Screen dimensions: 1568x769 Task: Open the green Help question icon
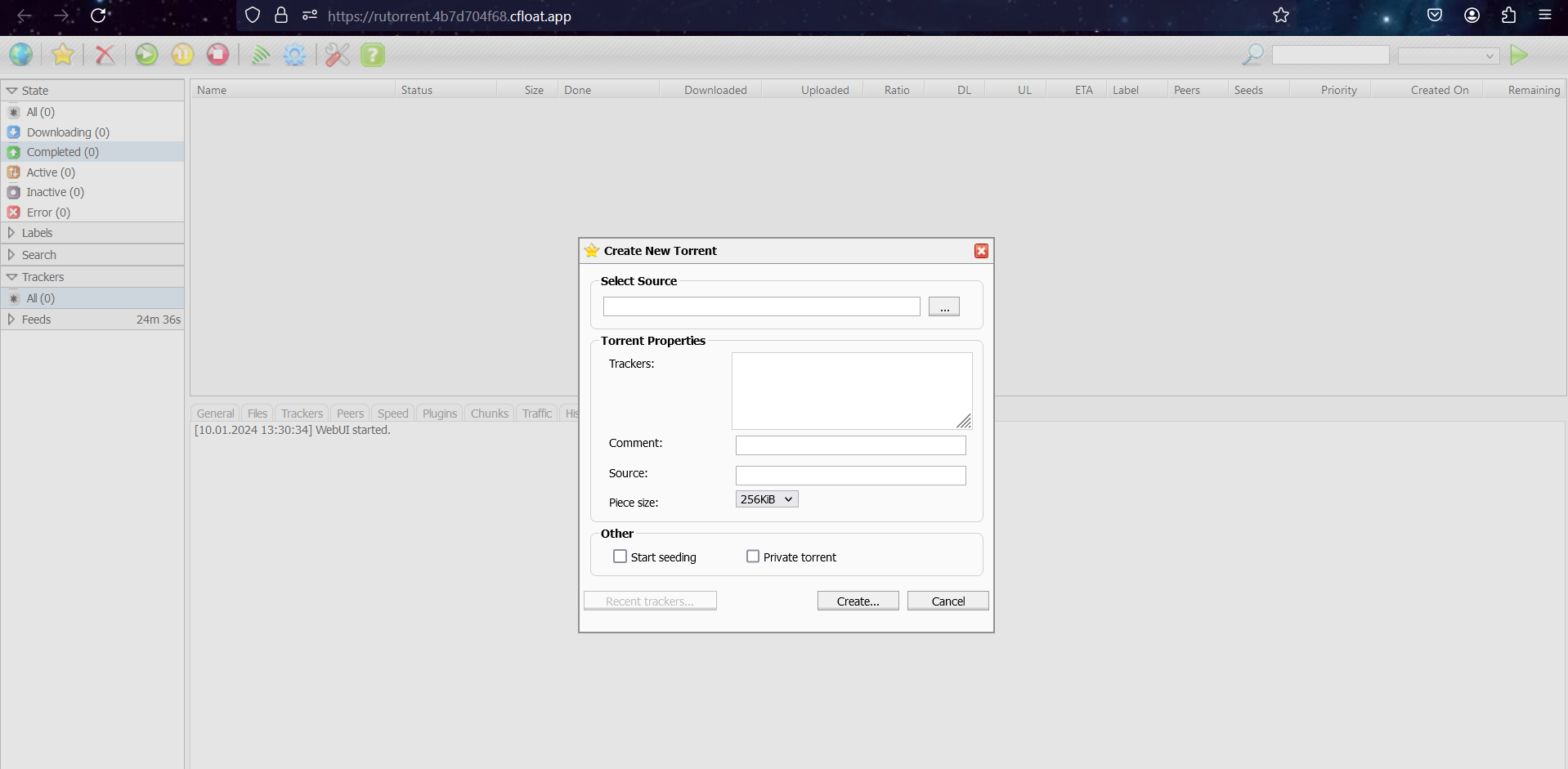pyautogui.click(x=373, y=55)
